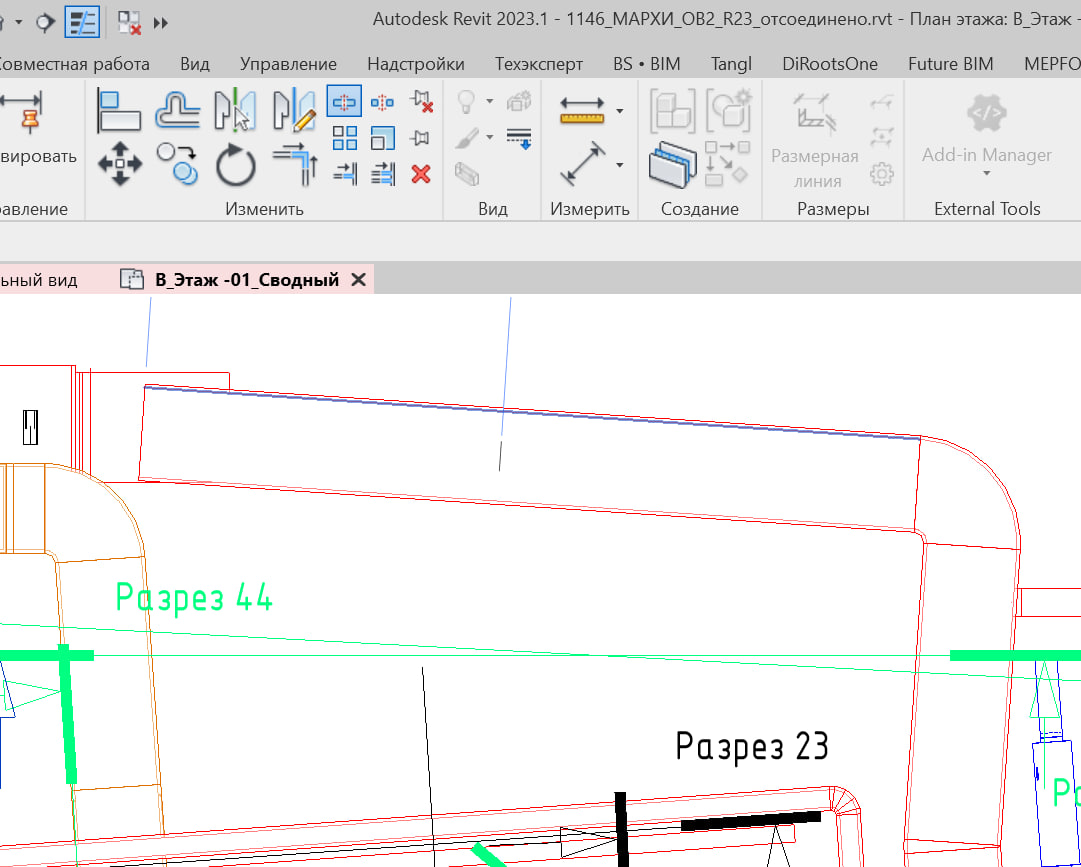
Task: Choose Mirror - Pick Axis tool
Action: point(235,110)
